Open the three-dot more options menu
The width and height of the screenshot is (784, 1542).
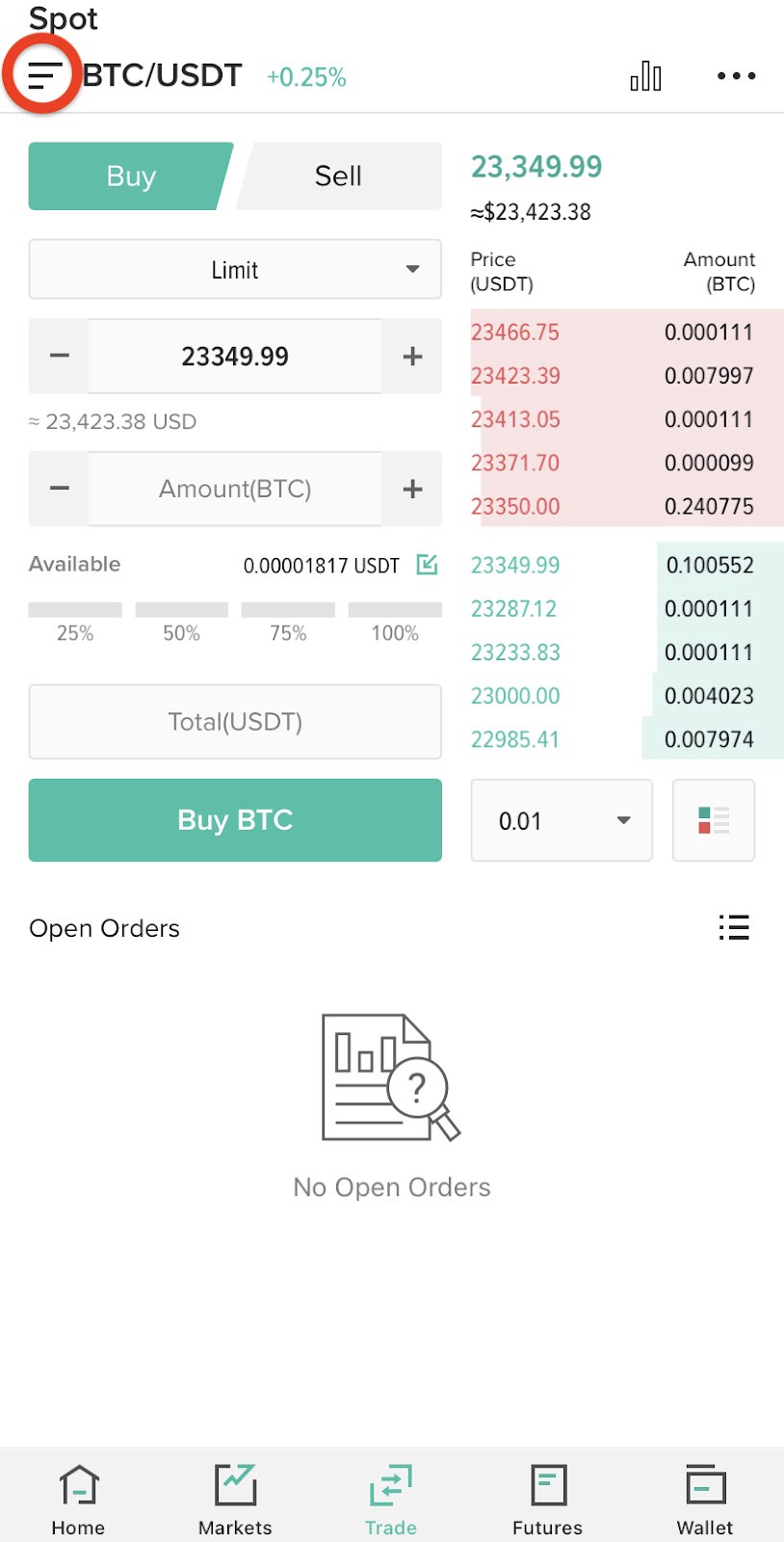(x=736, y=76)
